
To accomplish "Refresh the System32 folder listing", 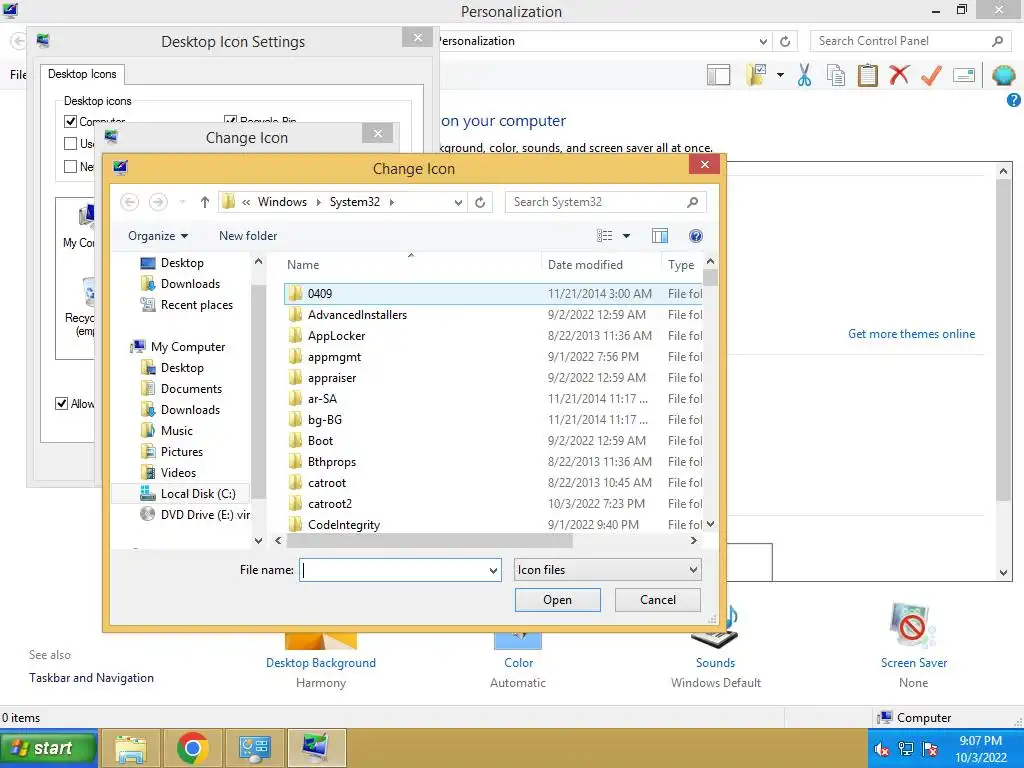I will pos(480,202).
